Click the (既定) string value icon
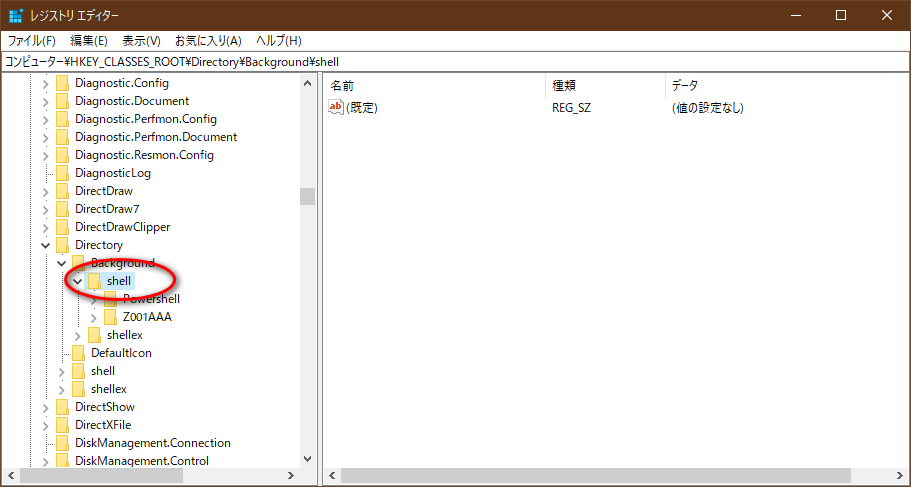 pos(336,107)
